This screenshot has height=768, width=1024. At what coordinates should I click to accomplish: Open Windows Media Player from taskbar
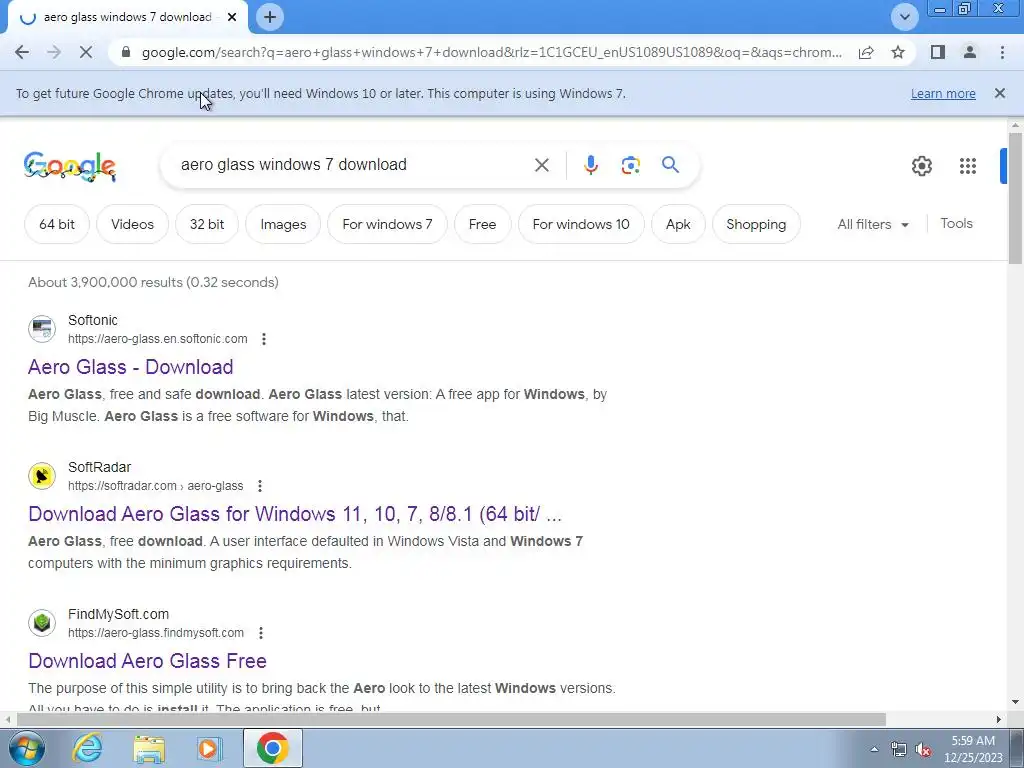tap(210, 748)
